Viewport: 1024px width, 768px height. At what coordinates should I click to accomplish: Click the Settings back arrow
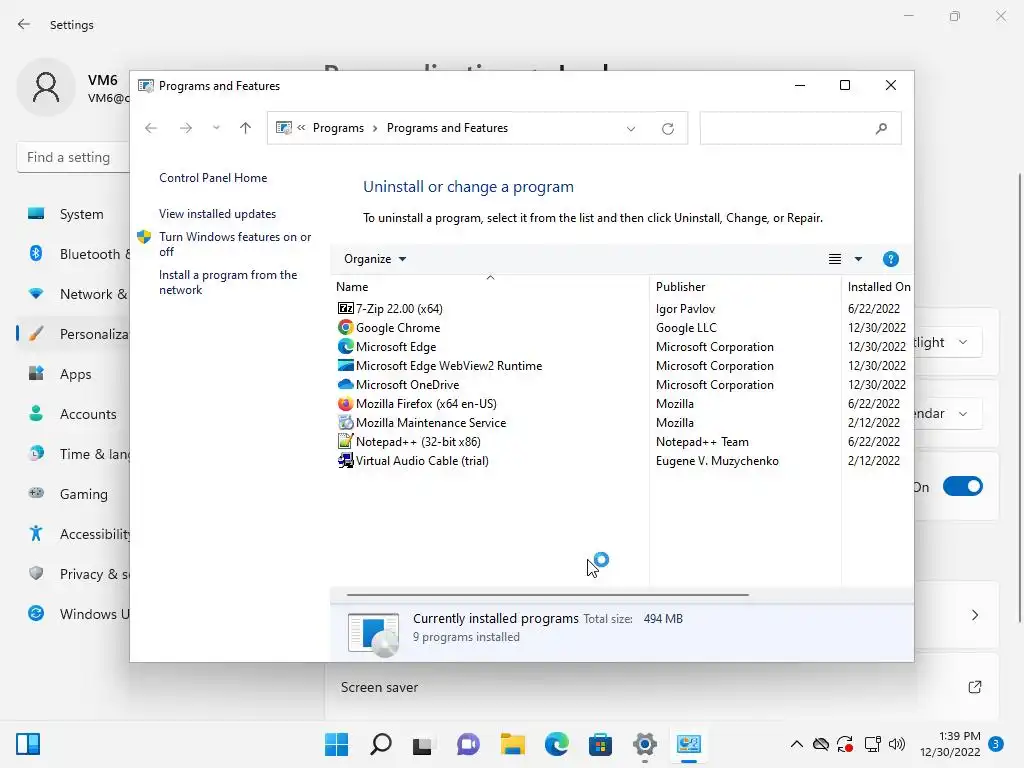click(x=24, y=24)
